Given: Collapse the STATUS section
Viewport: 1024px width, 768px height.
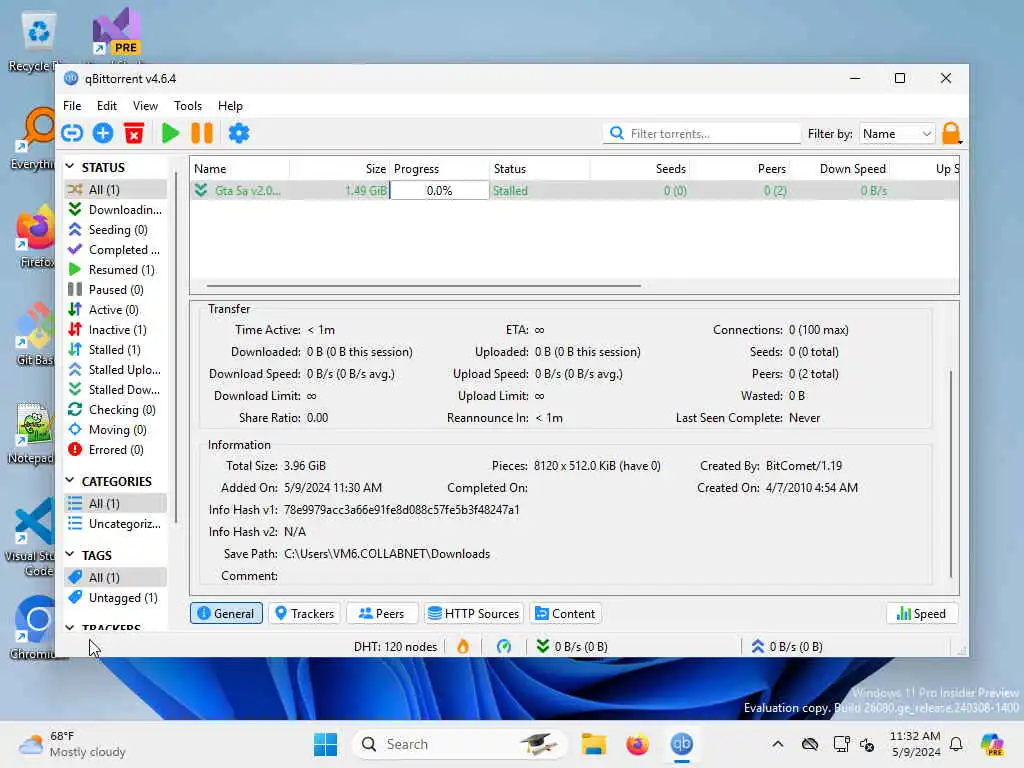Looking at the screenshot, I should pos(70,167).
